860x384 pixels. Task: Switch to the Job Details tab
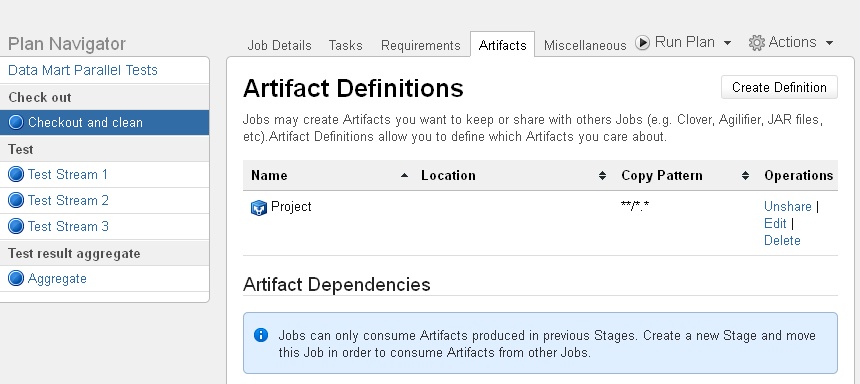click(x=279, y=46)
